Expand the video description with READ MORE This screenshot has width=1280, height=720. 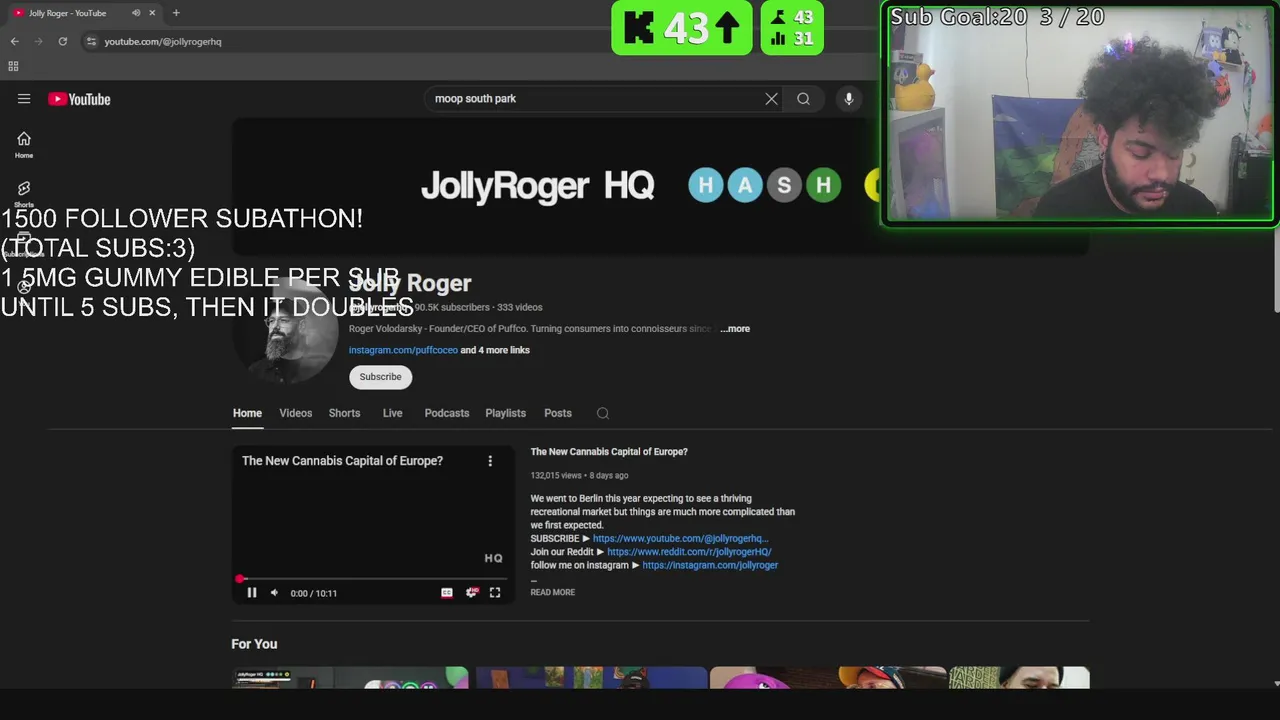552,592
